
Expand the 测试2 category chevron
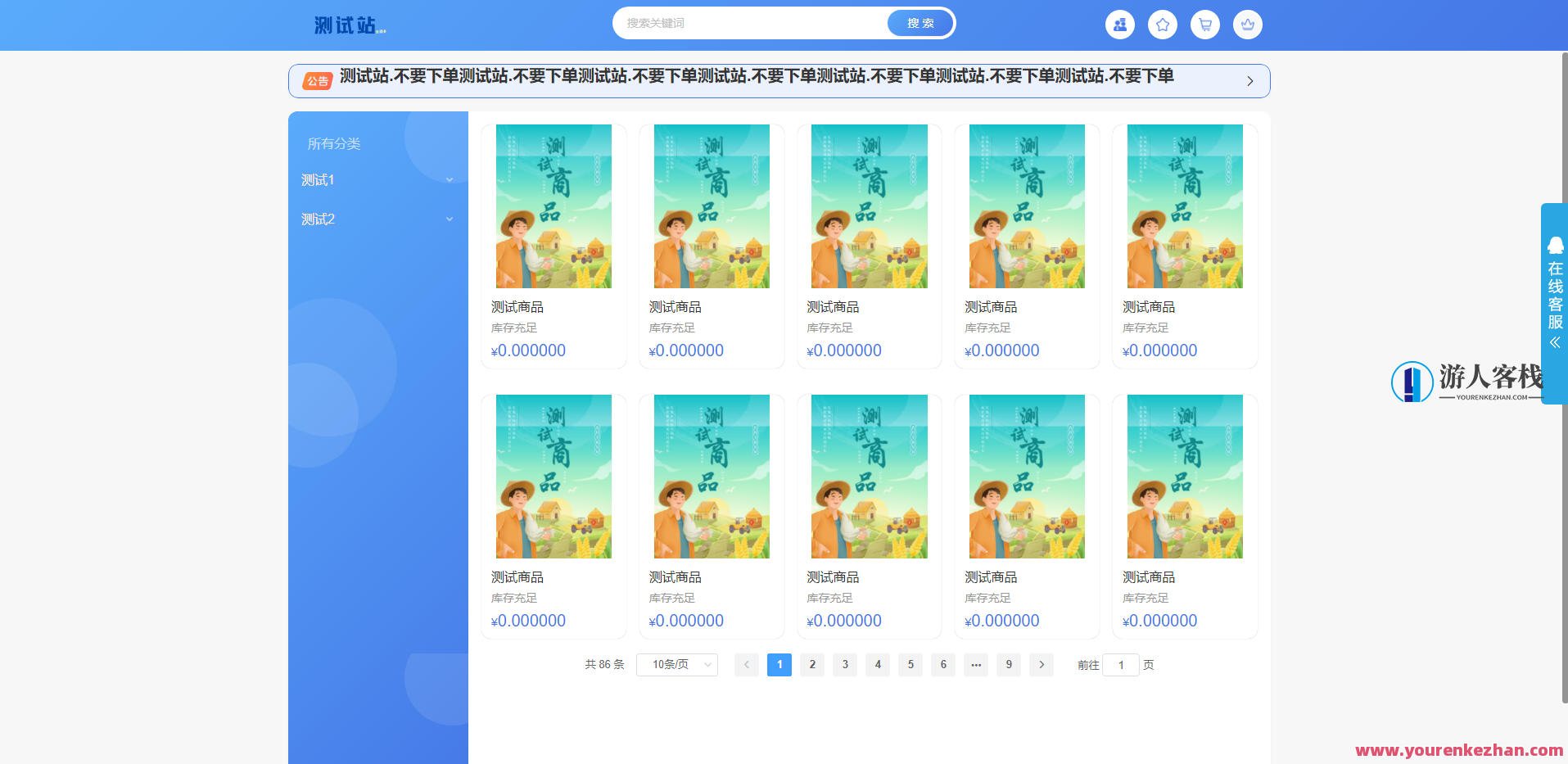coord(449,219)
